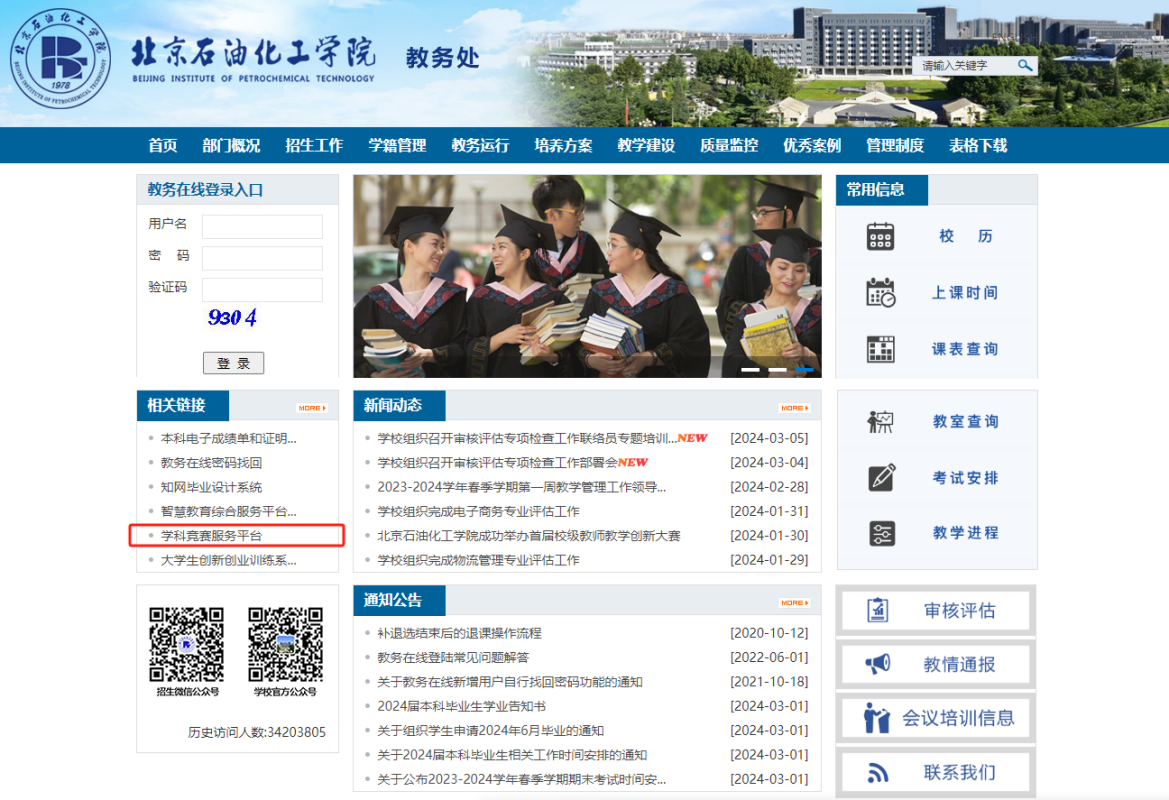The height and width of the screenshot is (800, 1169).
Task: Click the 教室查询 classroom icon
Action: tap(880, 421)
